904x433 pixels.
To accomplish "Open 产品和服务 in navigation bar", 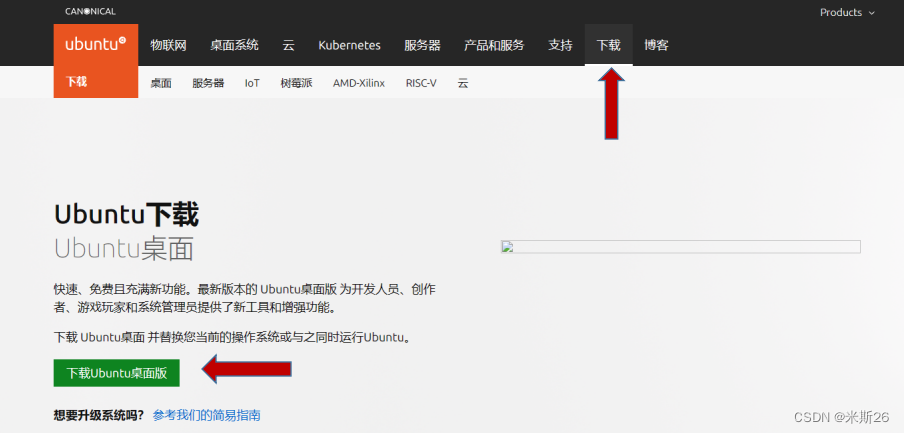I will click(494, 45).
